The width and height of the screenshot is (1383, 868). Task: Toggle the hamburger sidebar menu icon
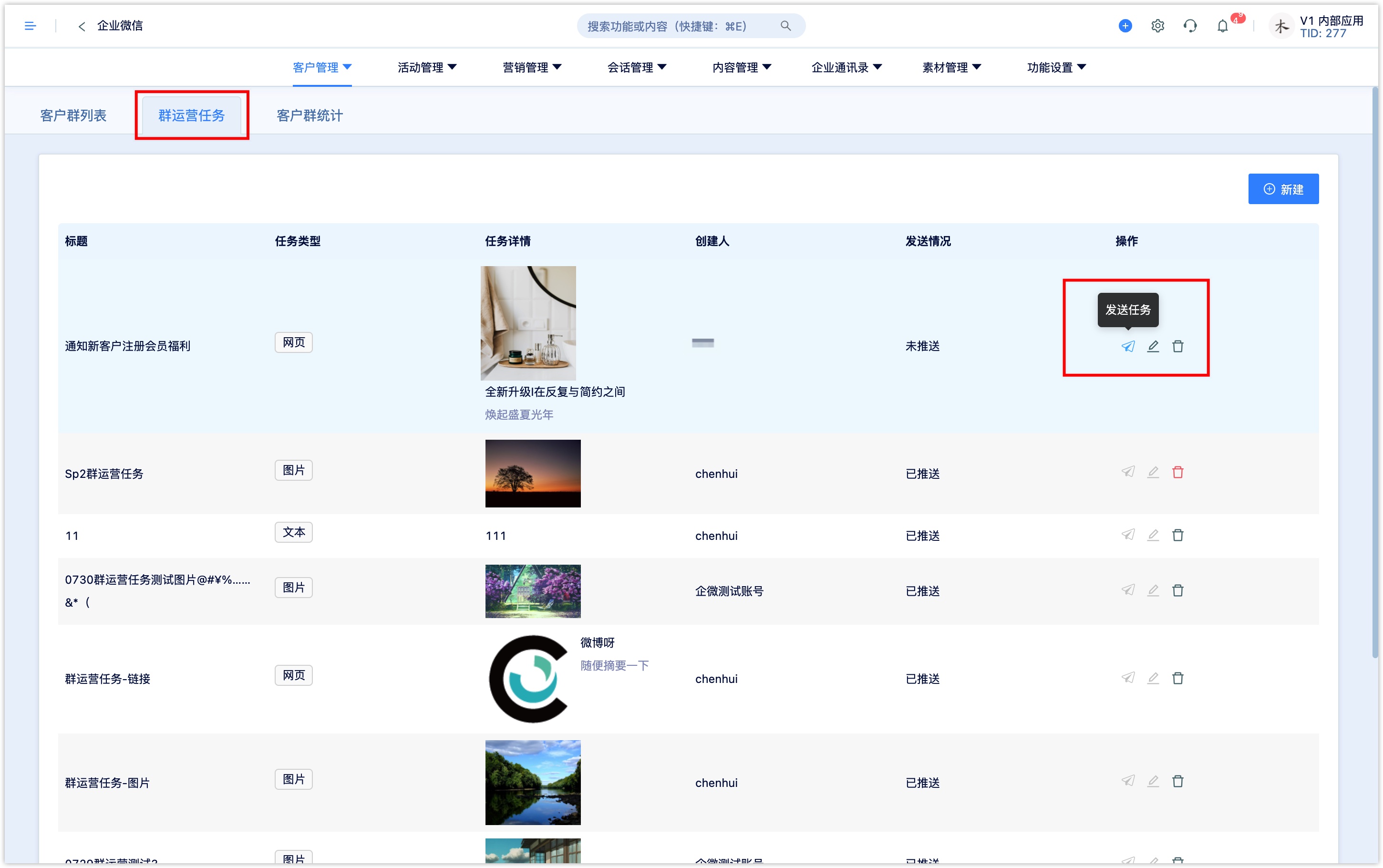point(31,26)
